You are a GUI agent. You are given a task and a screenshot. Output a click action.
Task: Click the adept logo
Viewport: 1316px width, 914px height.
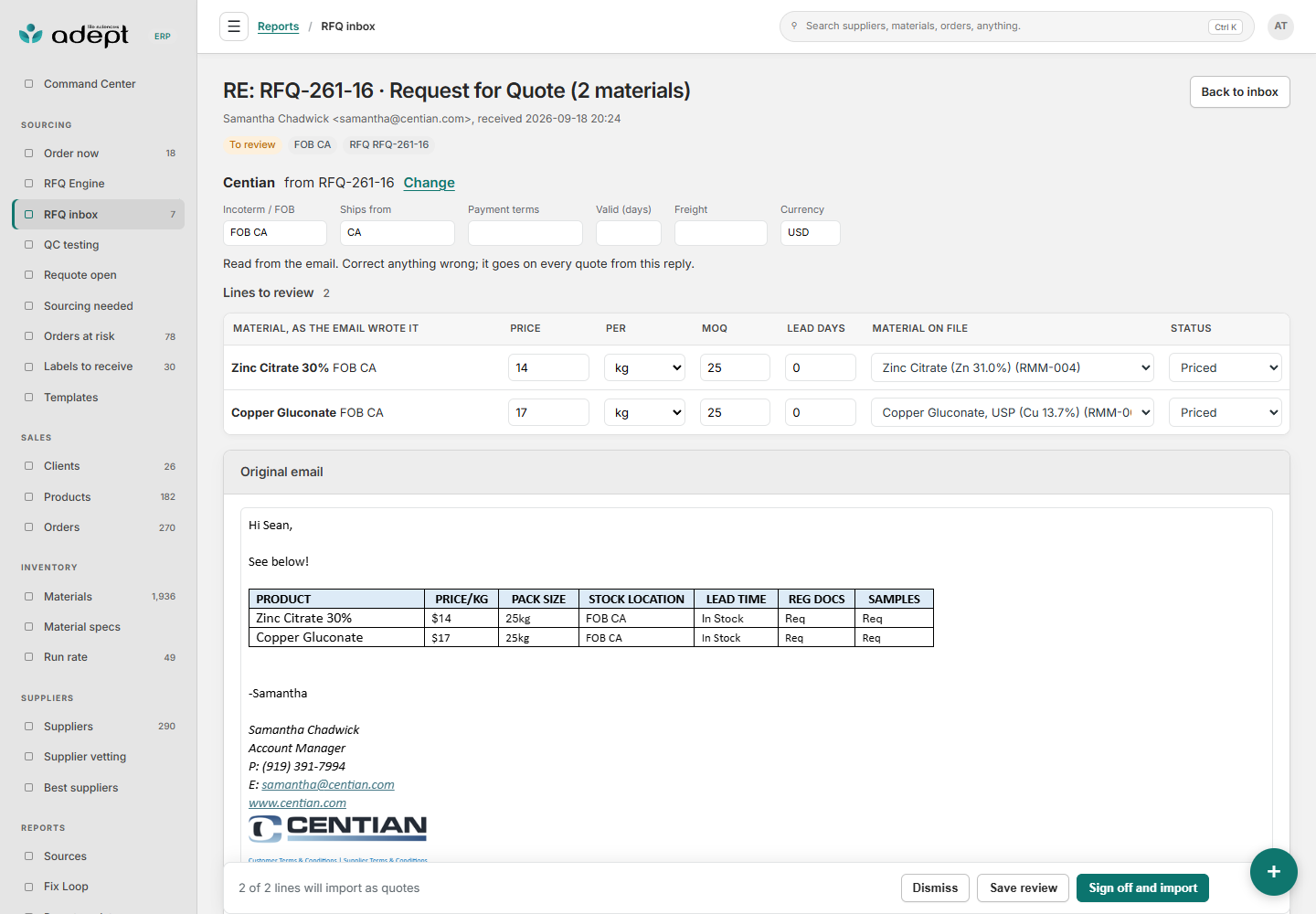(x=74, y=35)
